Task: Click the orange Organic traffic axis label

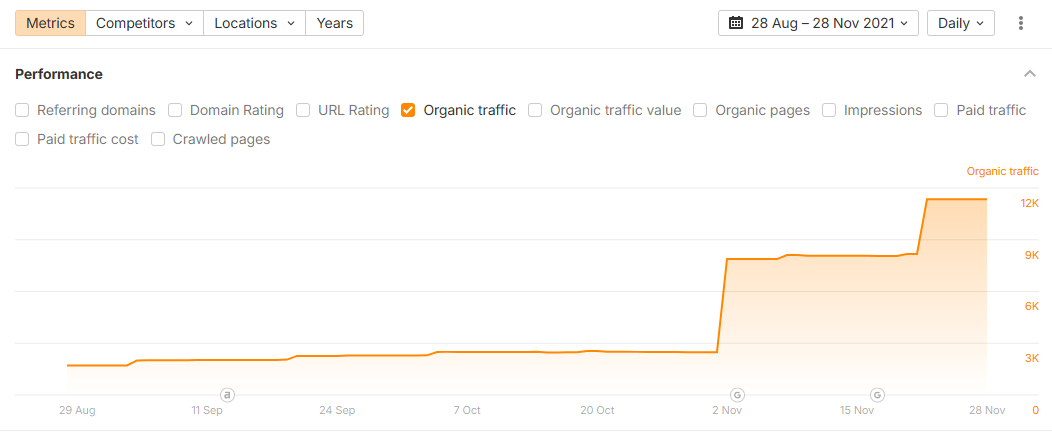Action: pyautogui.click(x=1002, y=171)
